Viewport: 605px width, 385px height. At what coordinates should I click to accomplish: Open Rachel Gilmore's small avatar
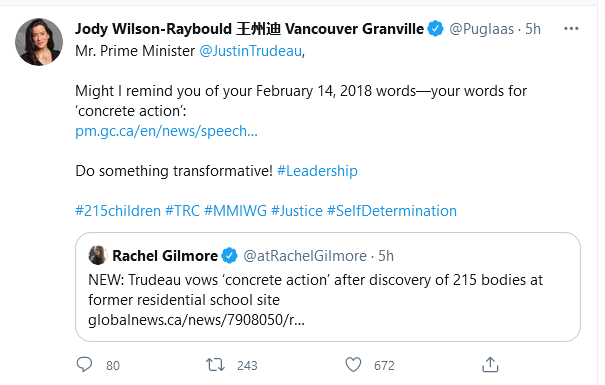98,255
